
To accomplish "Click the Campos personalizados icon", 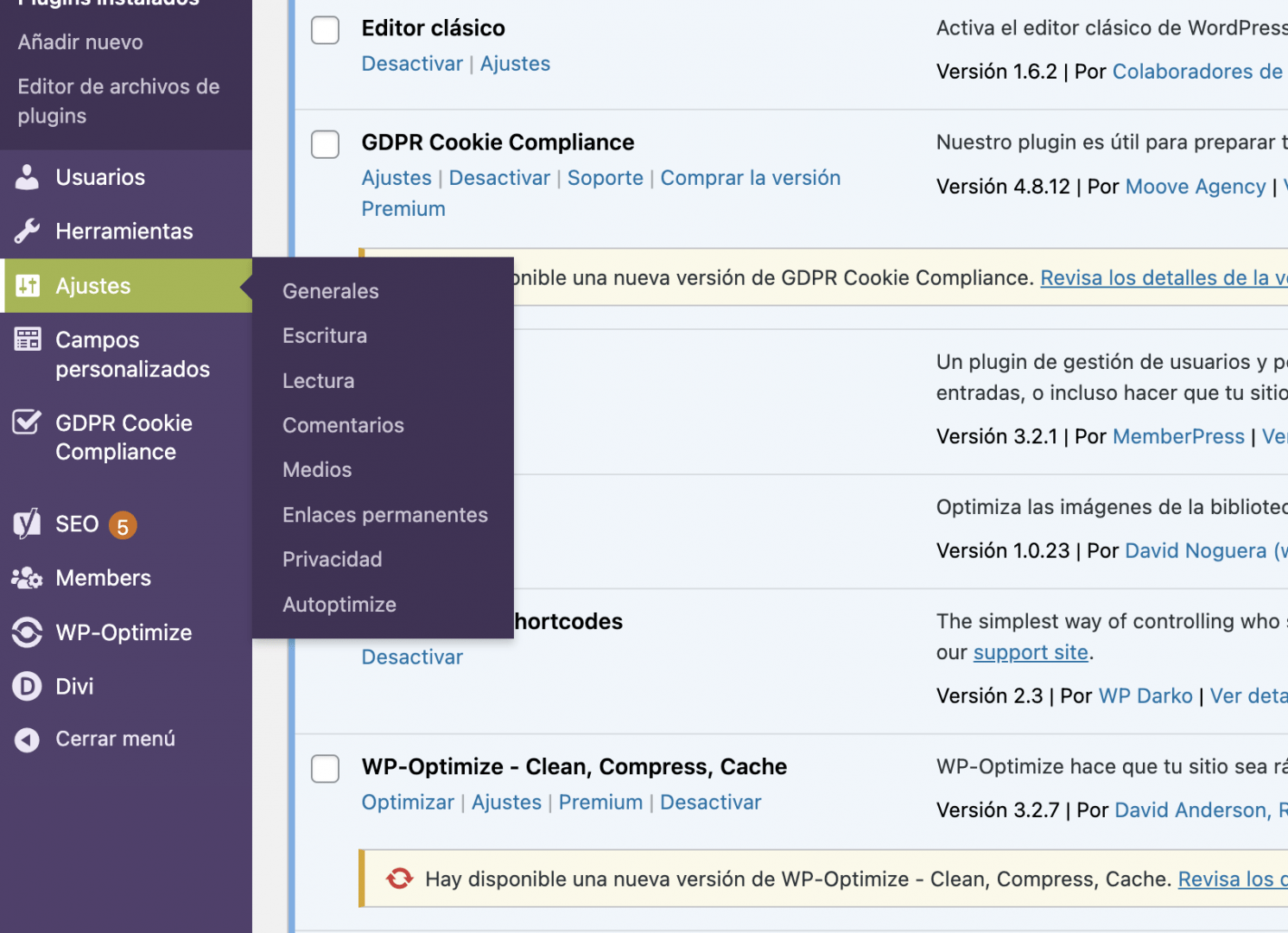I will tap(28, 340).
